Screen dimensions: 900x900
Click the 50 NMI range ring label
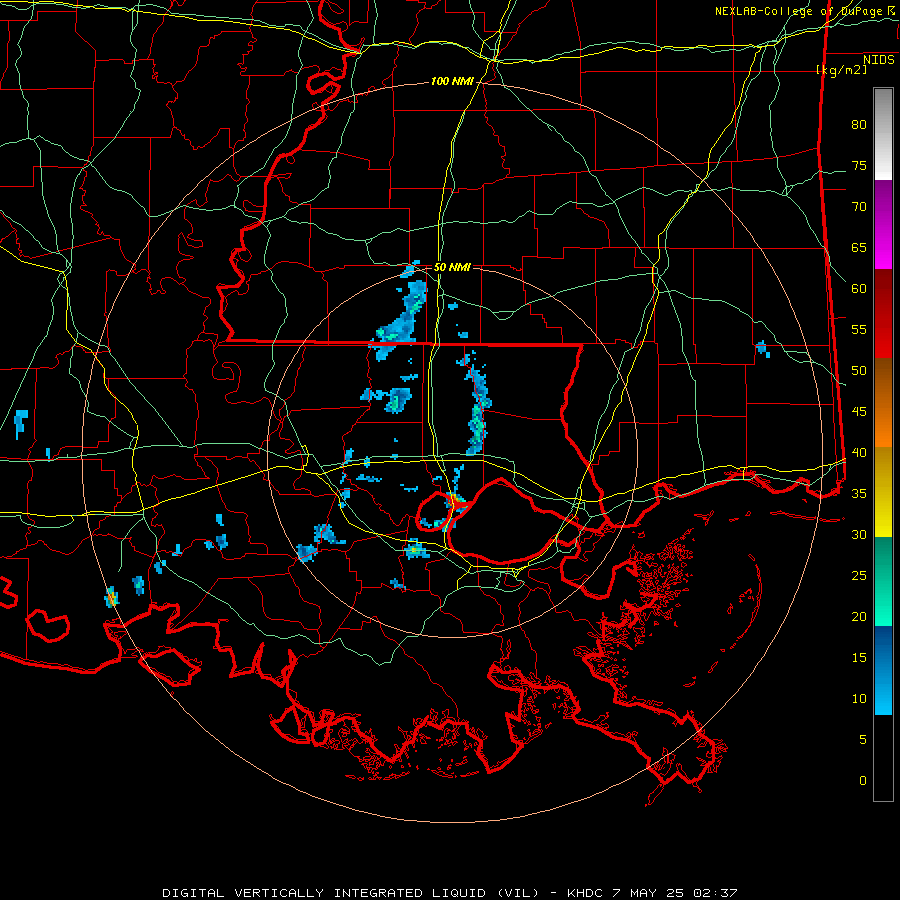[x=452, y=267]
